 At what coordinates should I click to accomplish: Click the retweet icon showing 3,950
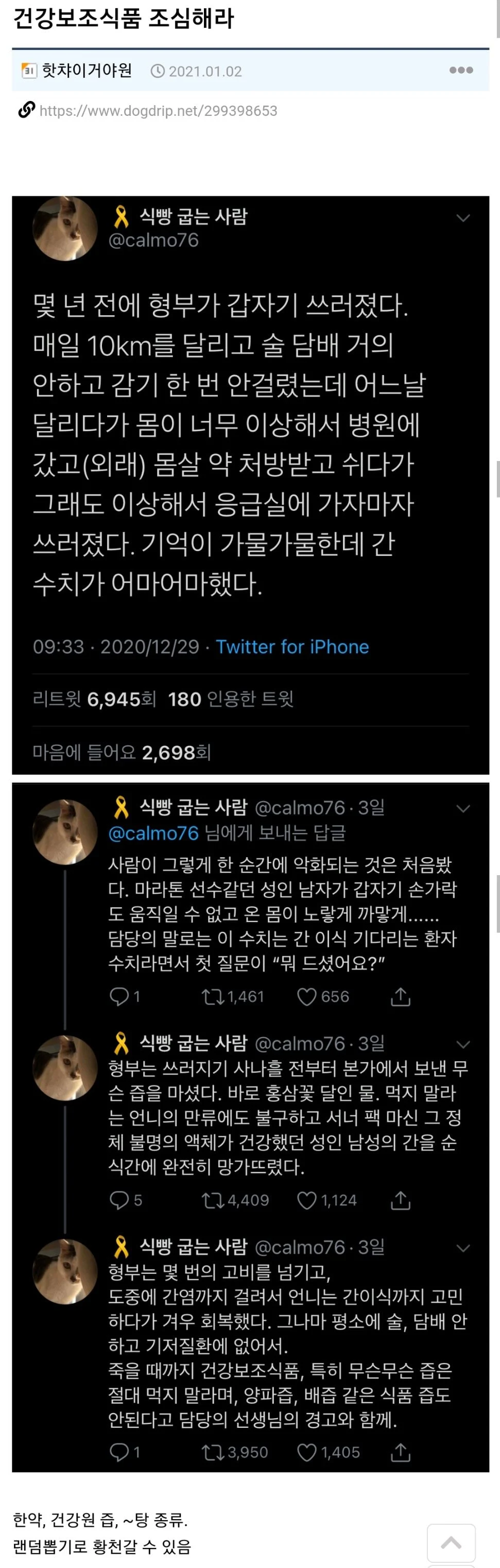[213, 1452]
